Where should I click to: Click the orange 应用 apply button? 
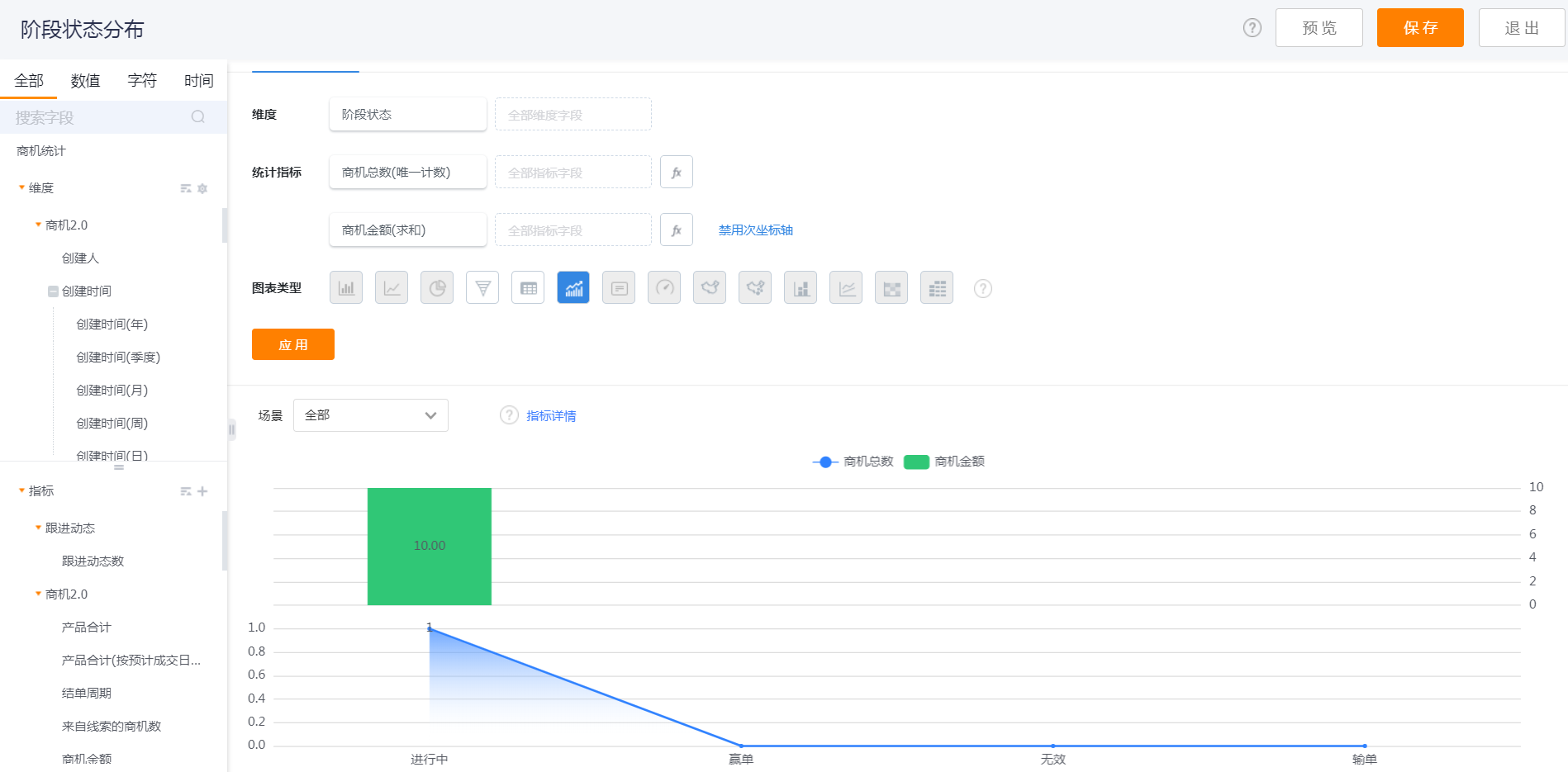click(x=293, y=344)
